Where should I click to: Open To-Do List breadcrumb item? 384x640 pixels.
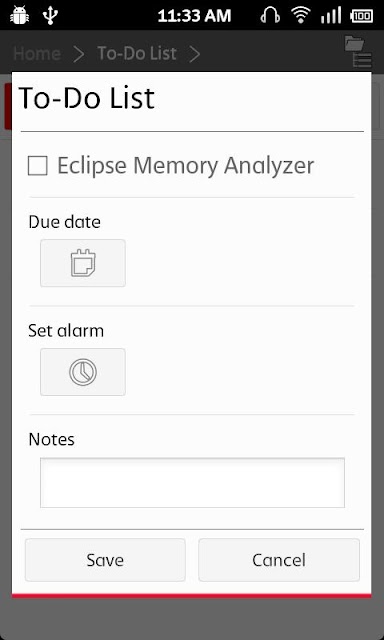pyautogui.click(x=137, y=53)
